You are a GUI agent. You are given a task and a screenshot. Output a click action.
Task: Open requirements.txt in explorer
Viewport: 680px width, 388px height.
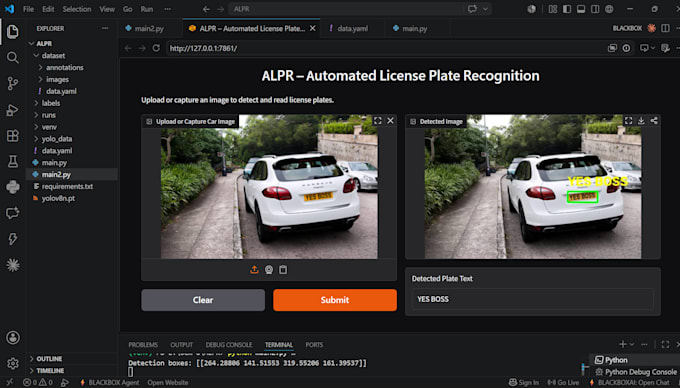click(x=67, y=186)
